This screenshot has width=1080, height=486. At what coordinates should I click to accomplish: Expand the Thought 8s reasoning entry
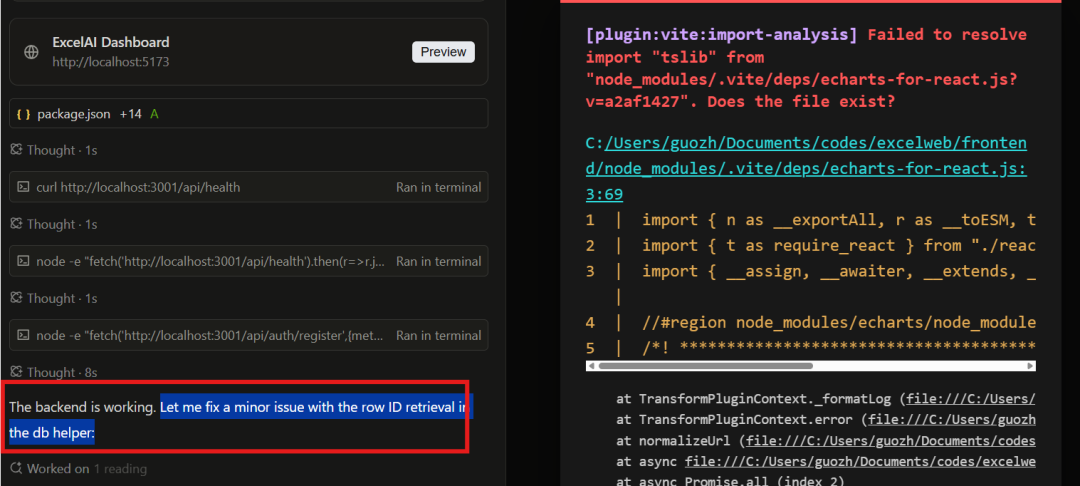click(54, 372)
